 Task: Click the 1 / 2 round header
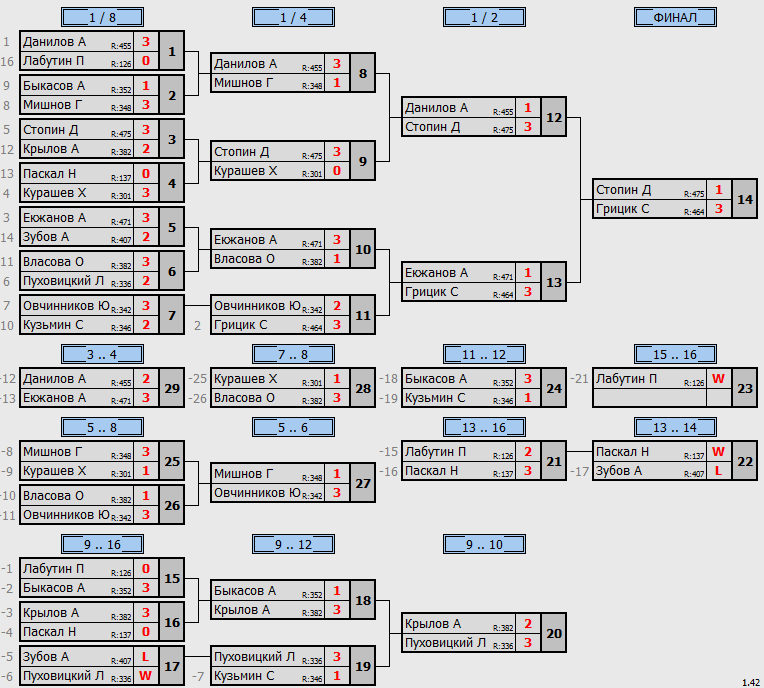coord(484,18)
